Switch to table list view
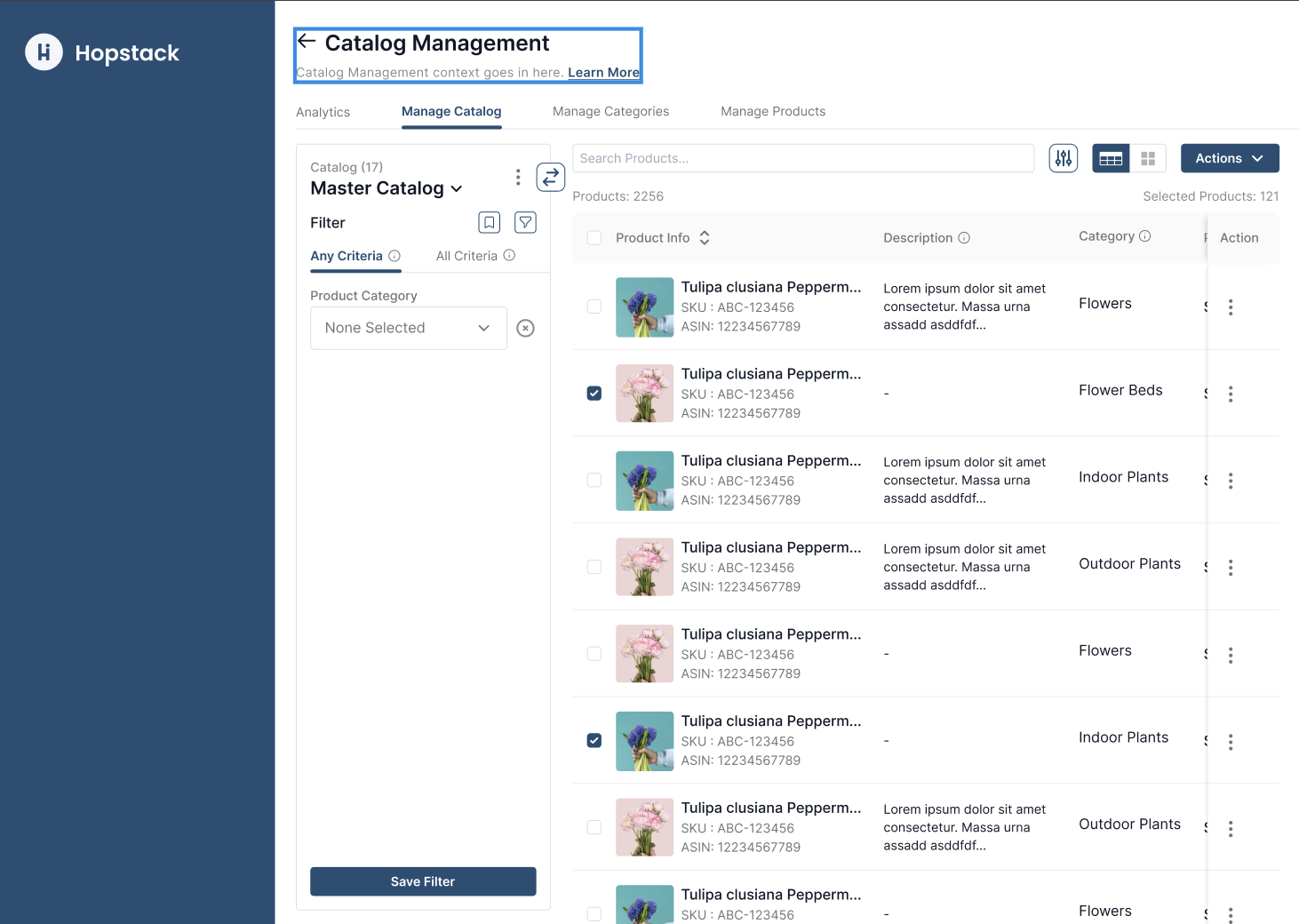 click(1111, 159)
